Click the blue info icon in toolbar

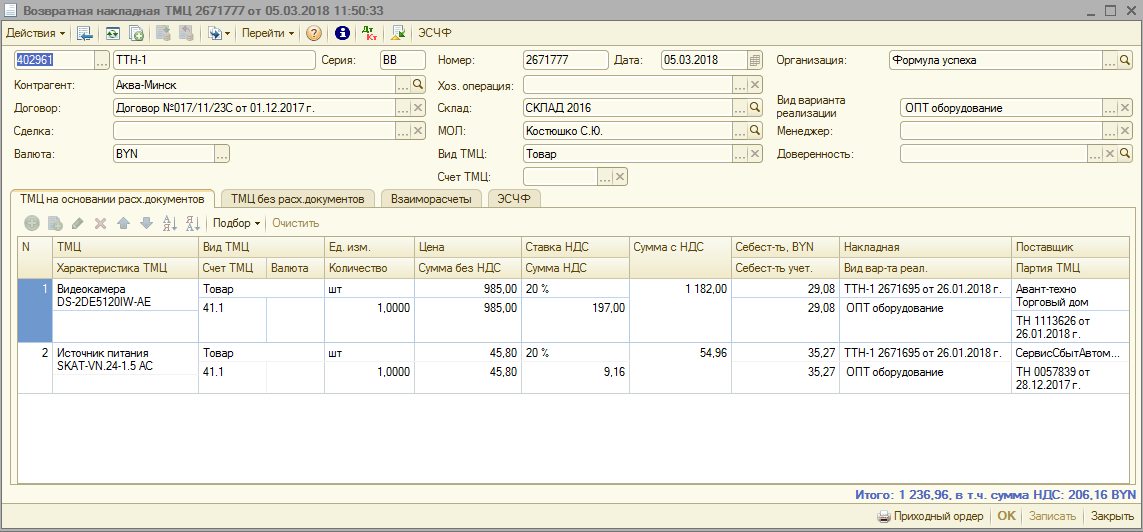point(342,33)
